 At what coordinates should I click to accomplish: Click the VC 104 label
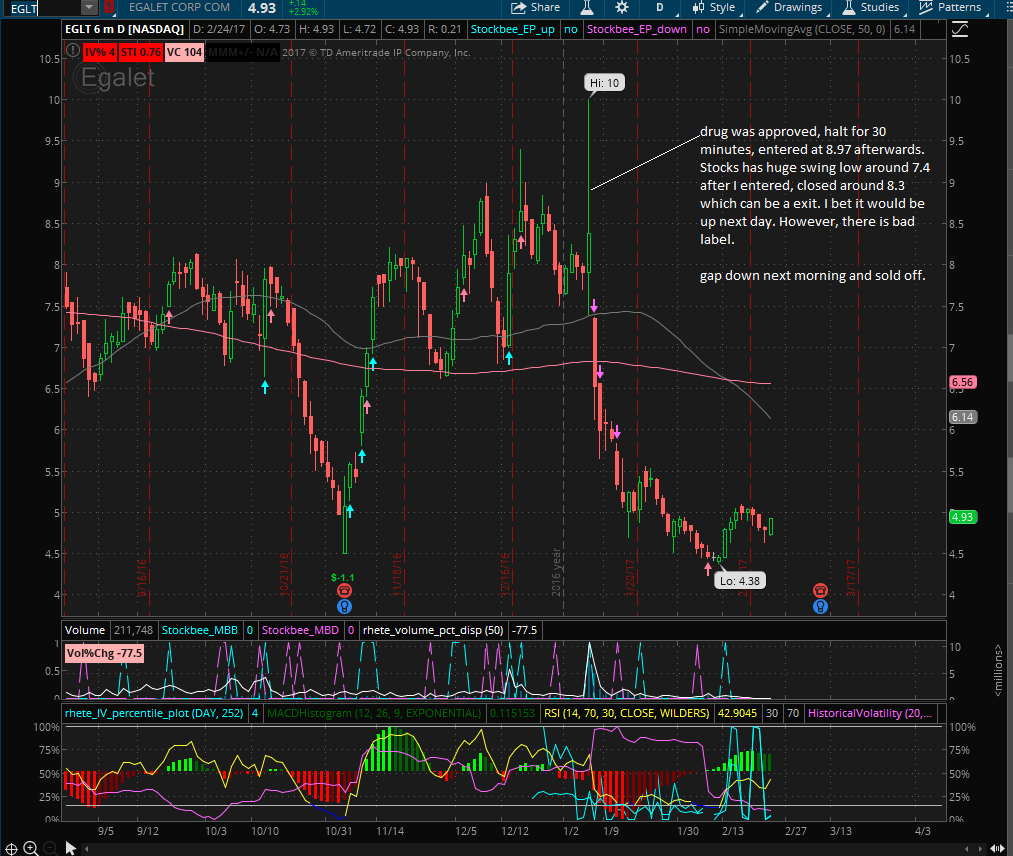[184, 52]
